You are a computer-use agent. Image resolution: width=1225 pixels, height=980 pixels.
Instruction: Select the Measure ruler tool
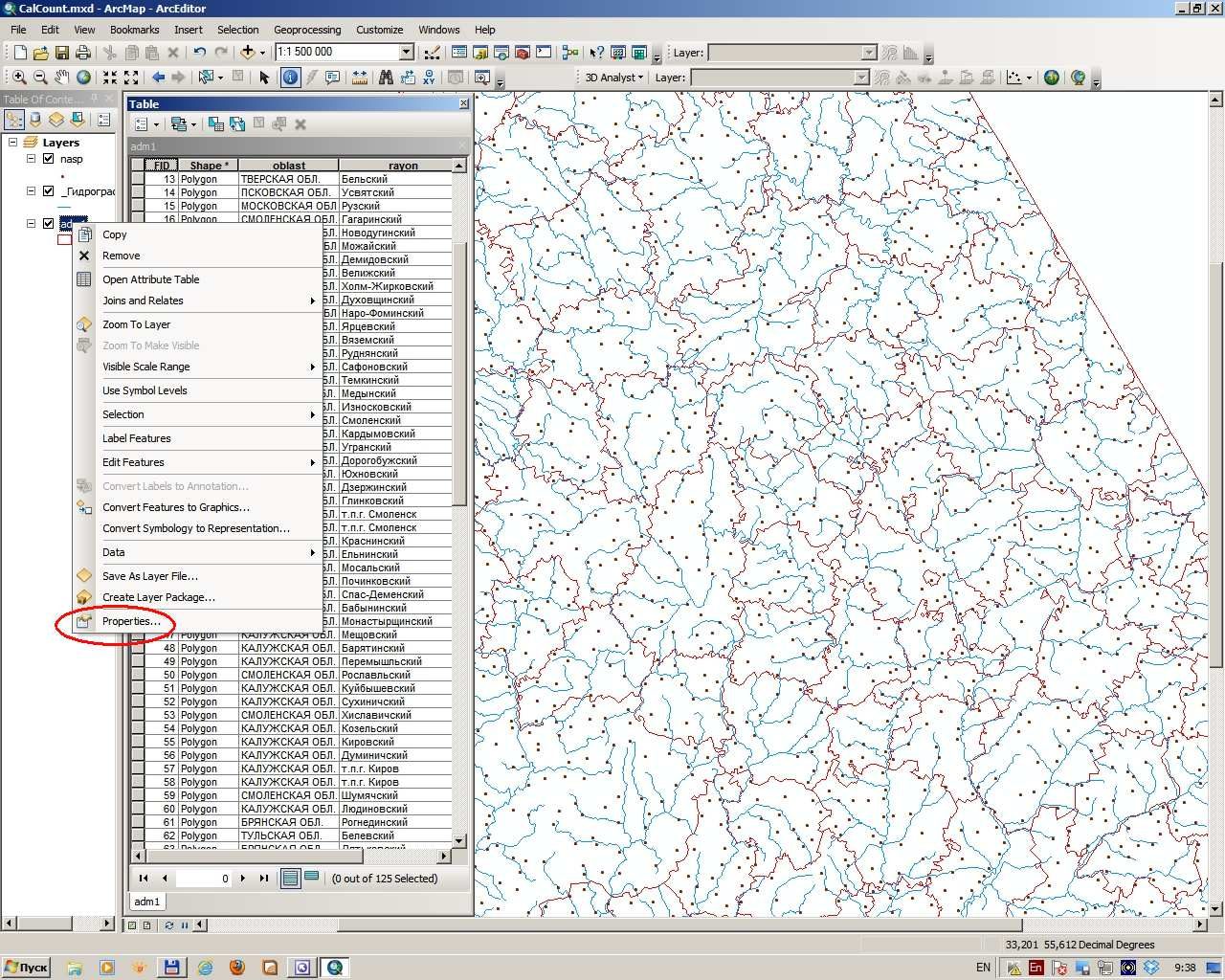click(360, 78)
